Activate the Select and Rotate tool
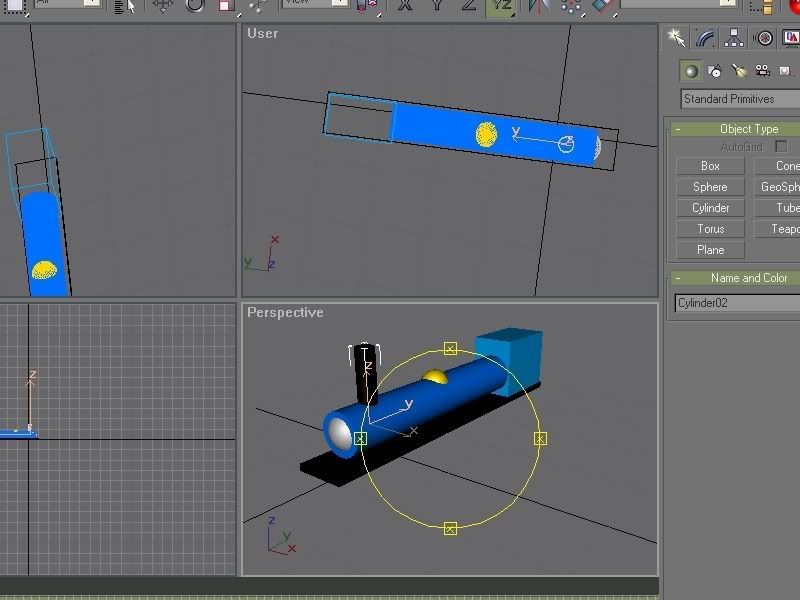The image size is (800, 600). (194, 6)
